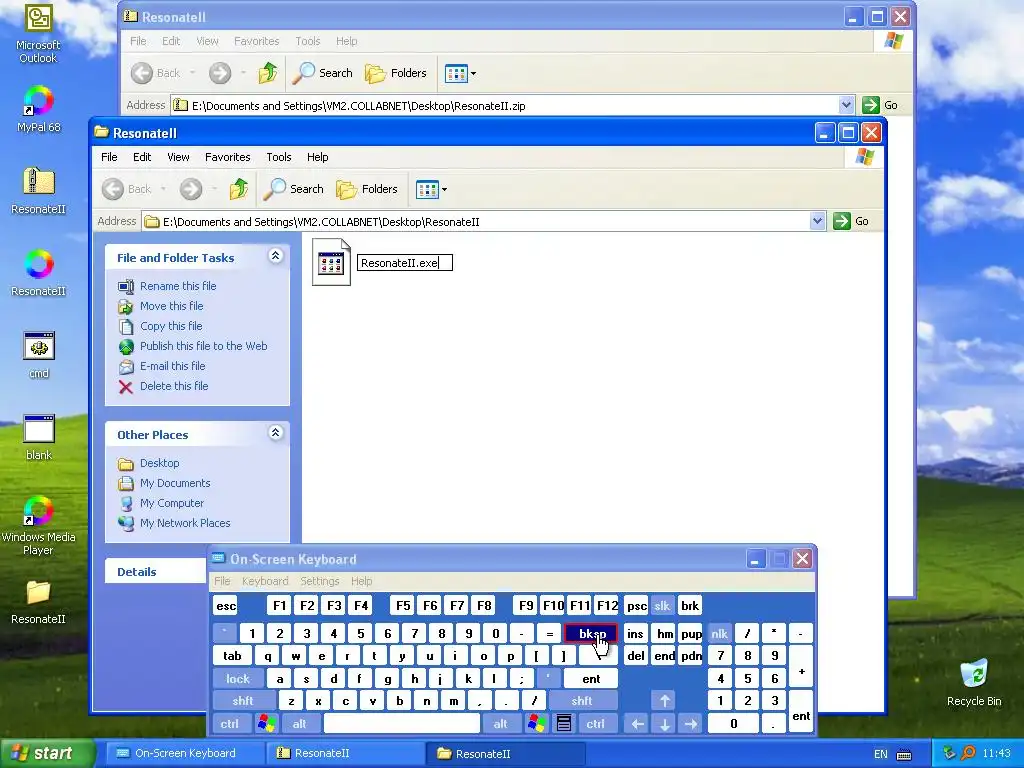Toggle left alt key on On-Screen Keyboard
This screenshot has width=1024, height=768.
tap(300, 724)
